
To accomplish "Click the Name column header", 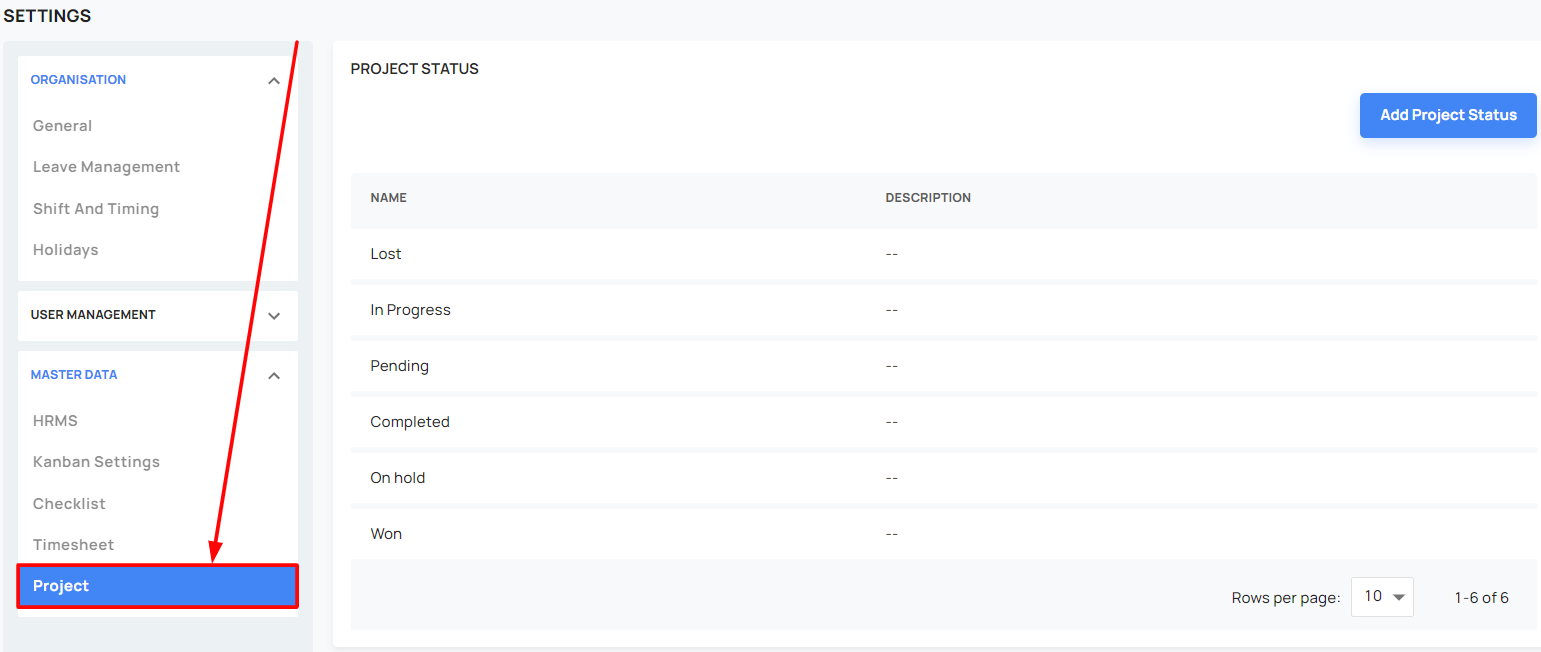I will pos(388,198).
